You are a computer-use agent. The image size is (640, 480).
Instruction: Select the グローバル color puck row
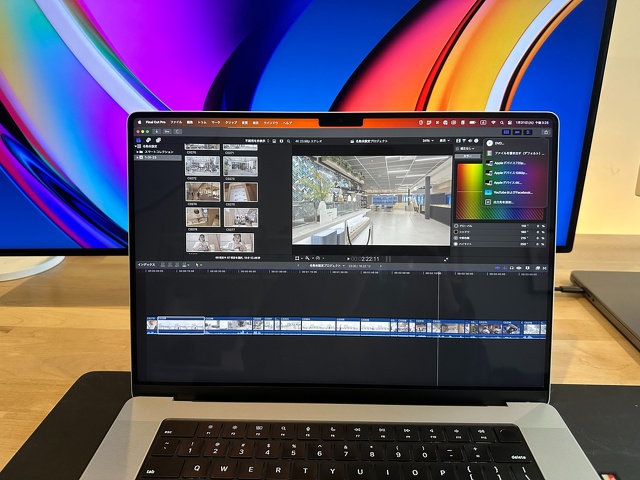pos(500,226)
